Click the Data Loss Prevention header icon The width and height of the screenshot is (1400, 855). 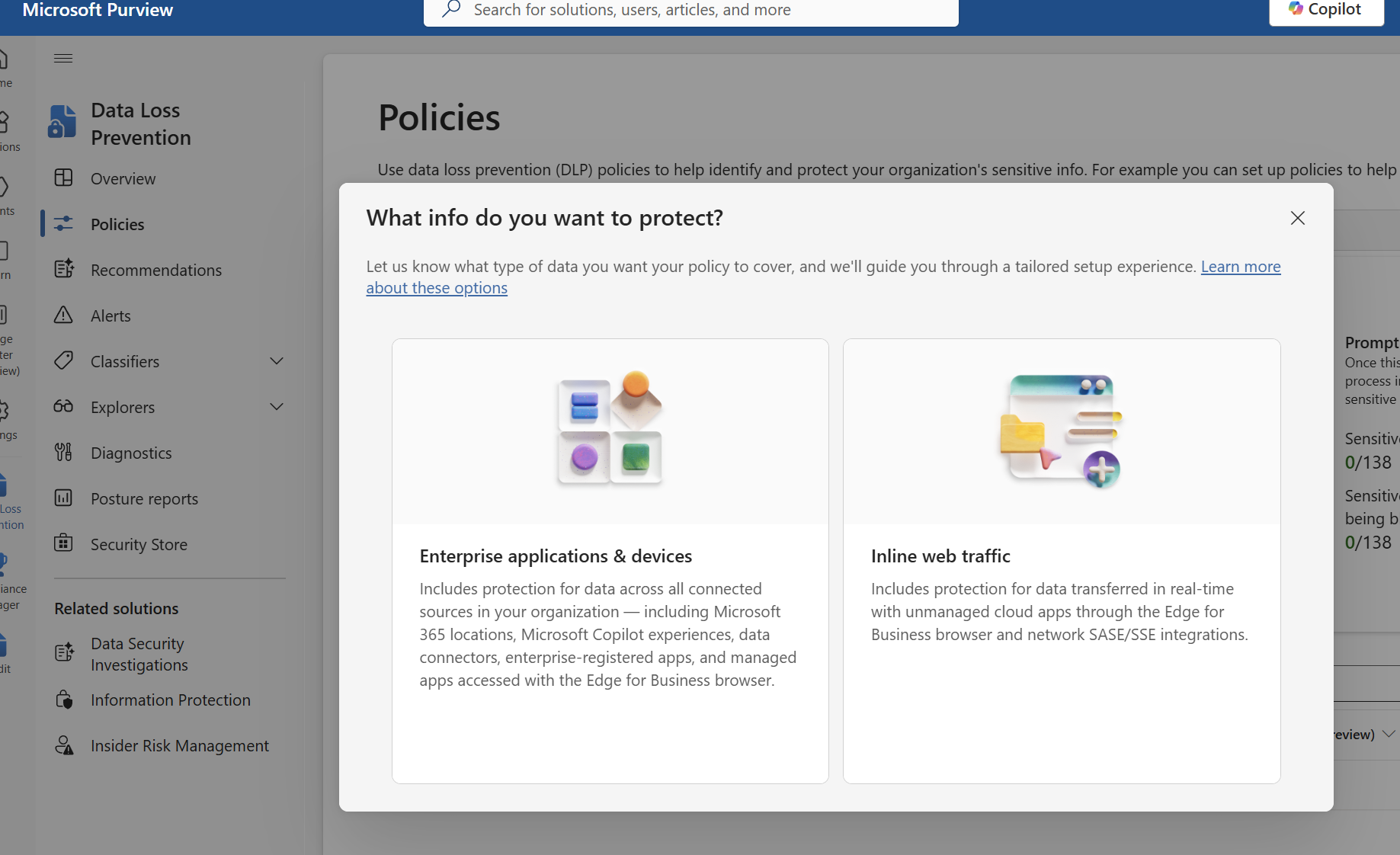pyautogui.click(x=62, y=123)
